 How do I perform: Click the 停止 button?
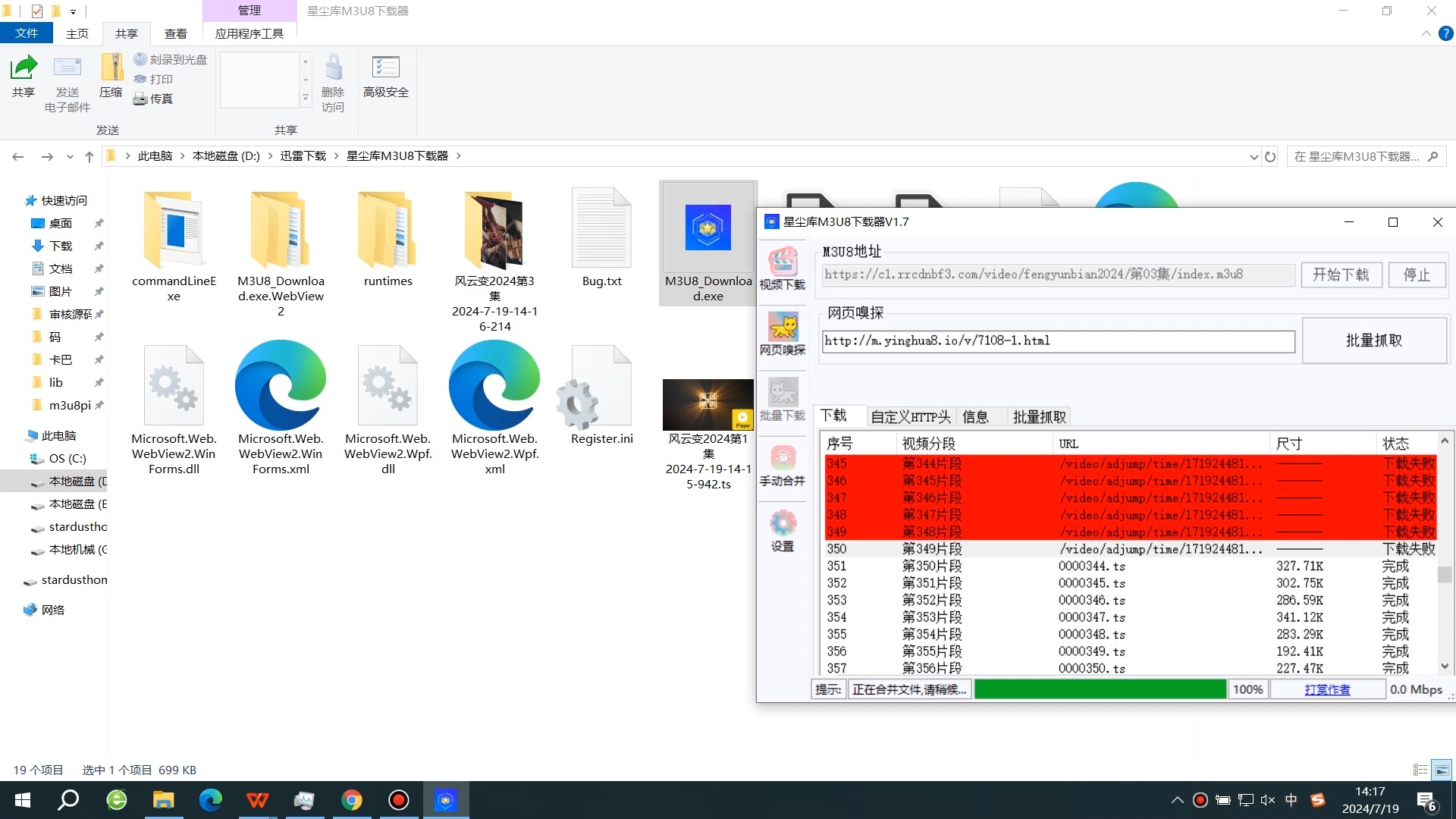pos(1417,275)
